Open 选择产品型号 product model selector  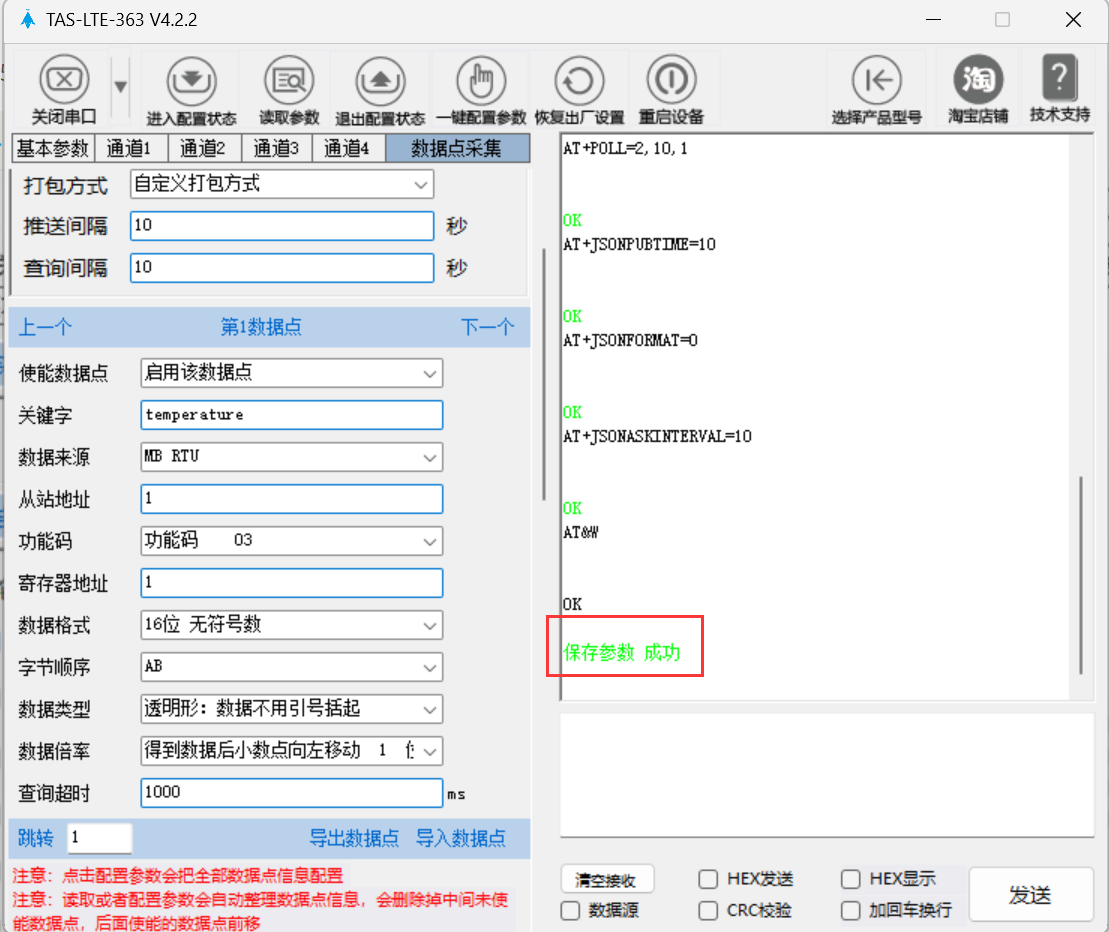click(876, 81)
